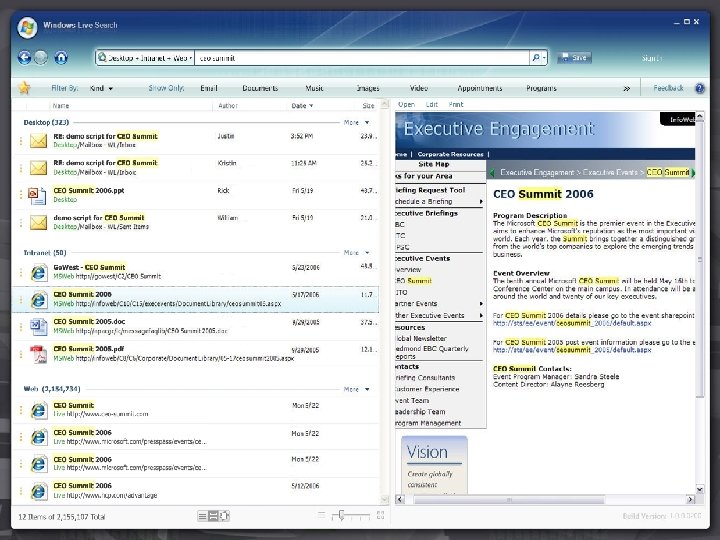Expand More for the Desktop group
The width and height of the screenshot is (720, 540).
click(x=357, y=123)
